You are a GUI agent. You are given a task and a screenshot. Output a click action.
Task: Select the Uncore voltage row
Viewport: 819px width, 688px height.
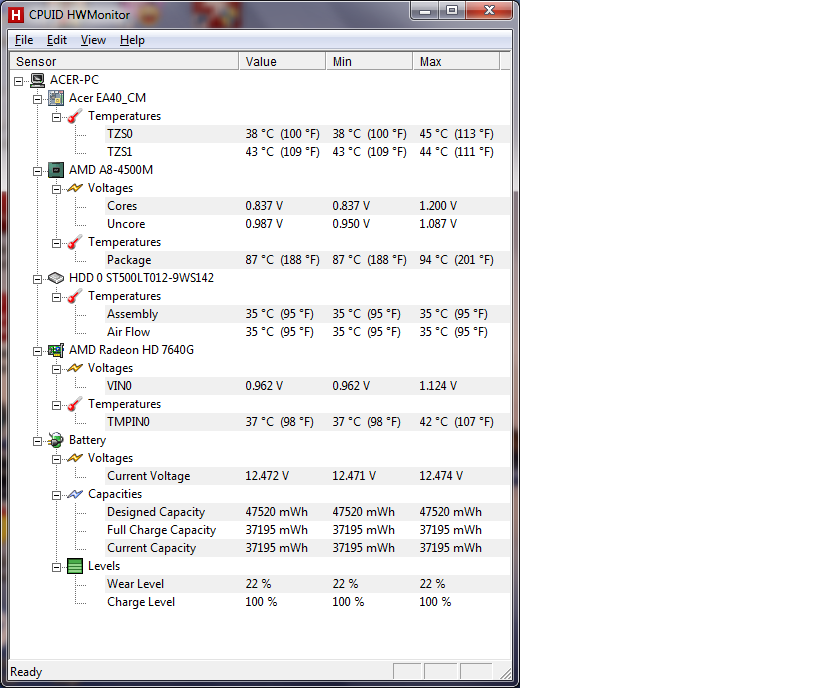[307, 224]
